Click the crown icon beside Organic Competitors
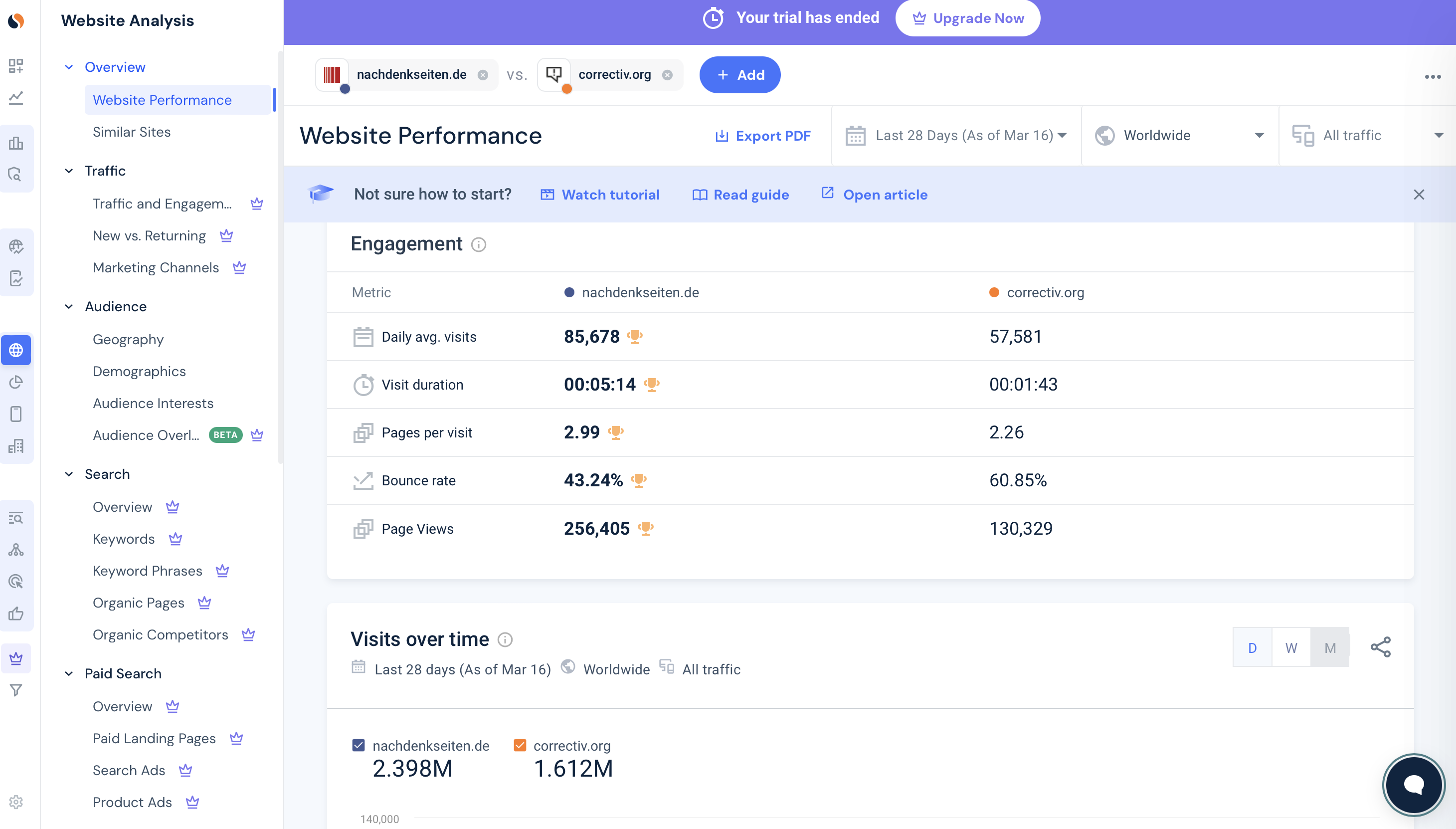Viewport: 1456px width, 829px height. [x=248, y=634]
